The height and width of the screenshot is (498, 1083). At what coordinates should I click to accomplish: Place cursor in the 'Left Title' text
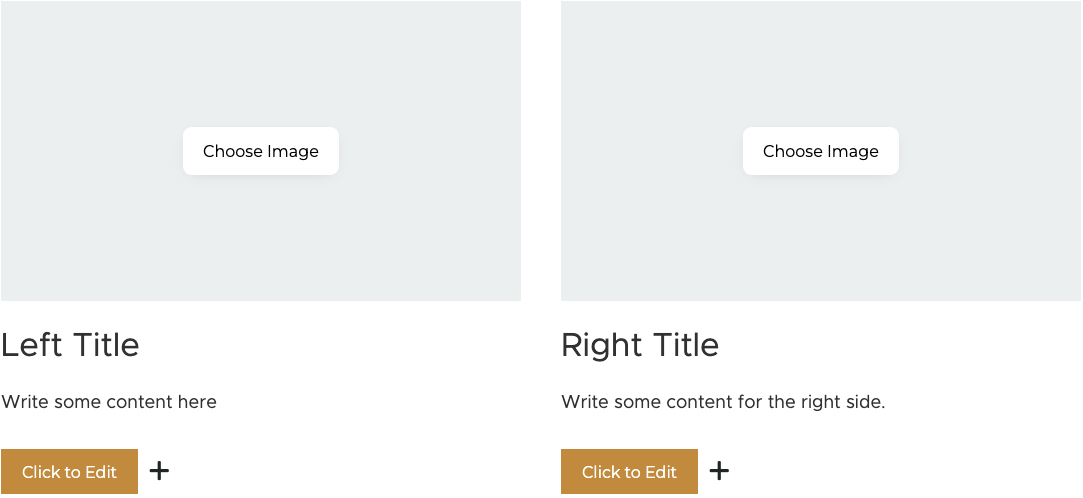coord(70,345)
